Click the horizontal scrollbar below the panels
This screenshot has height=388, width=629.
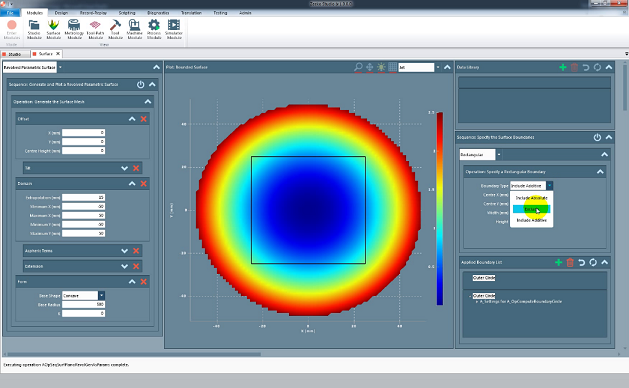[x=134, y=354]
